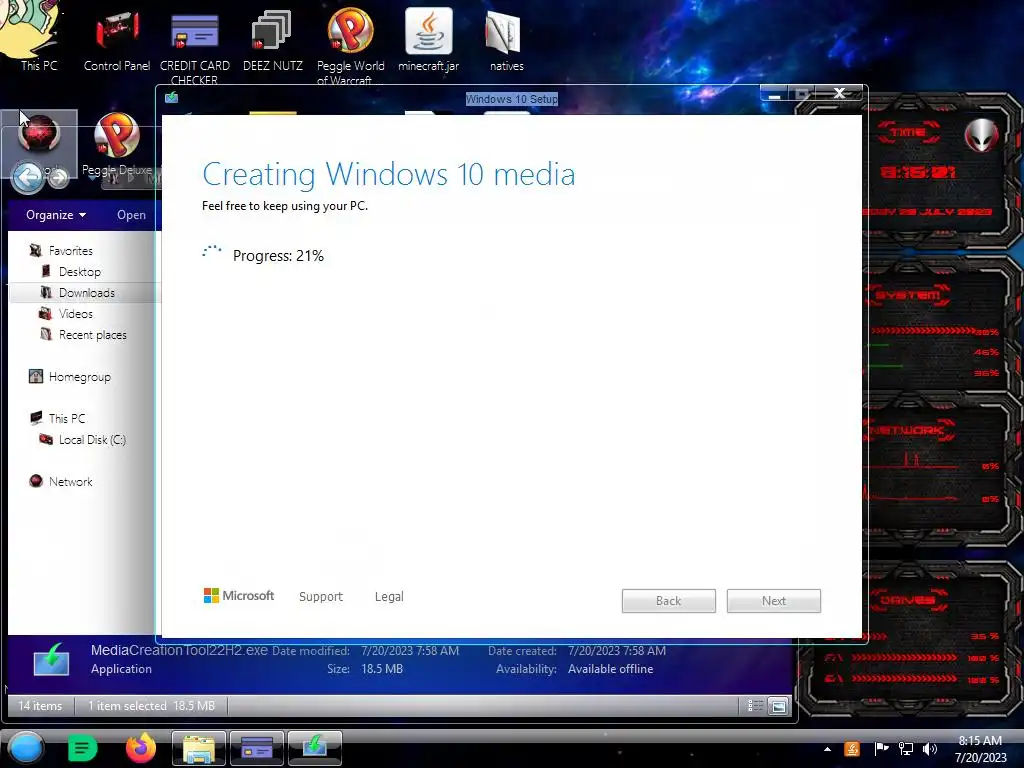Open the DEEZ NUTZ desktop shortcut
Image resolution: width=1024 pixels, height=768 pixels.
tap(272, 40)
